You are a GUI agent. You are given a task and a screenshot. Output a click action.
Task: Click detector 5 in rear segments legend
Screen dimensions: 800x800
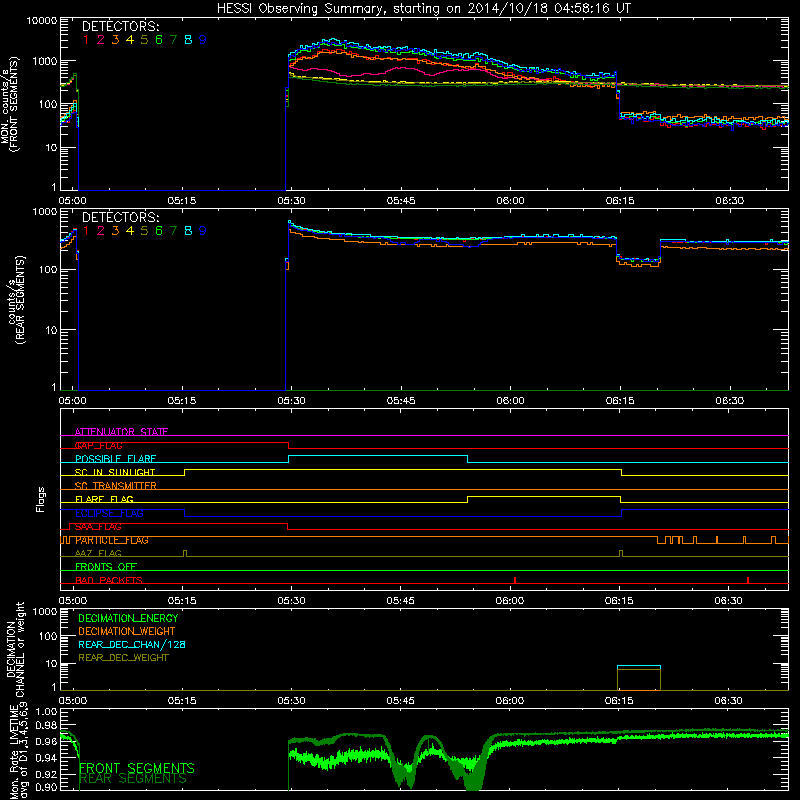click(144, 231)
